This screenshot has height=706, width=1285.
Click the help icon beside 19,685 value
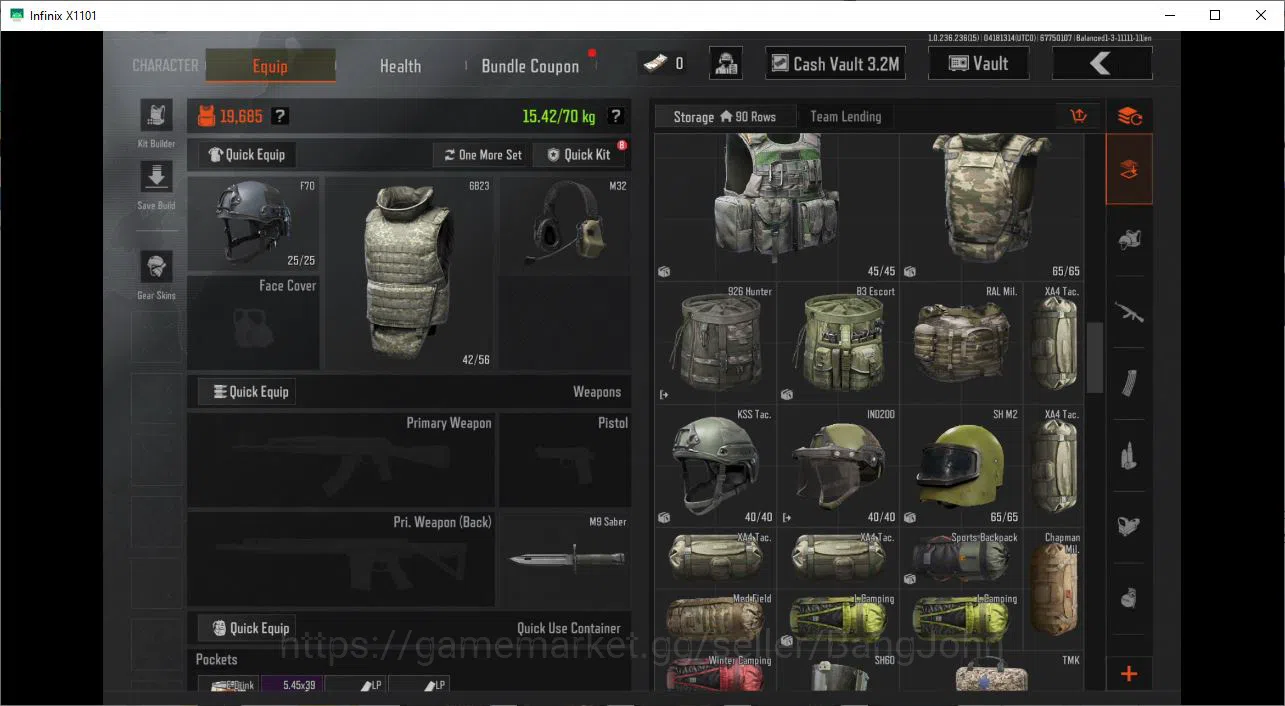point(280,116)
